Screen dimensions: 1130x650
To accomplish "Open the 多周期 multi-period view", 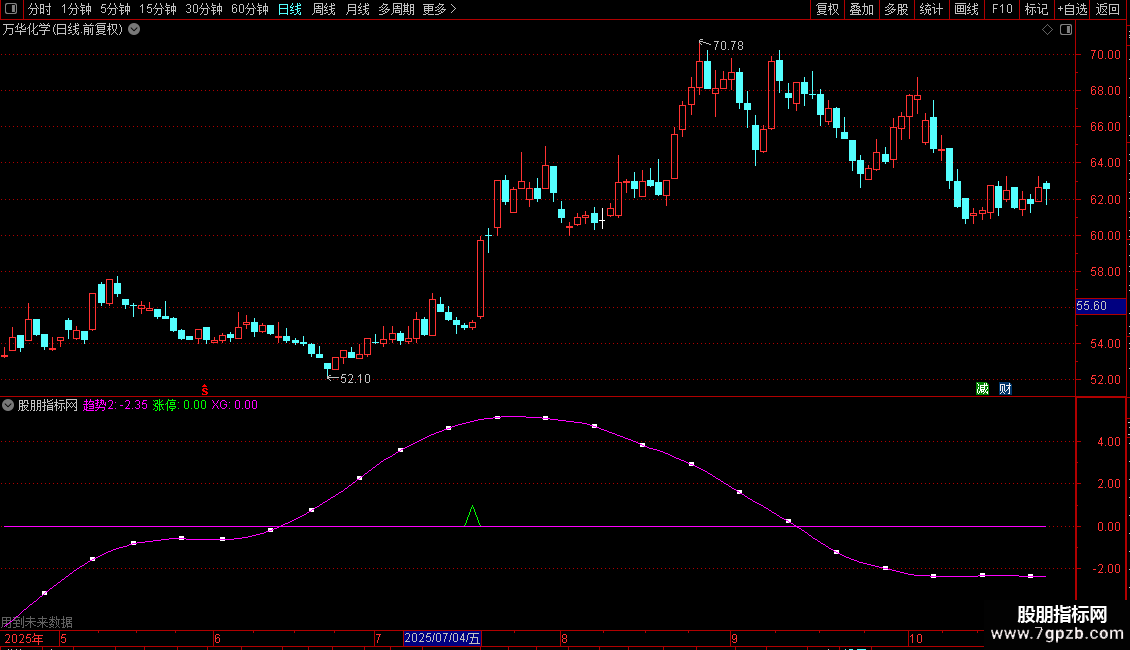I will (x=396, y=9).
